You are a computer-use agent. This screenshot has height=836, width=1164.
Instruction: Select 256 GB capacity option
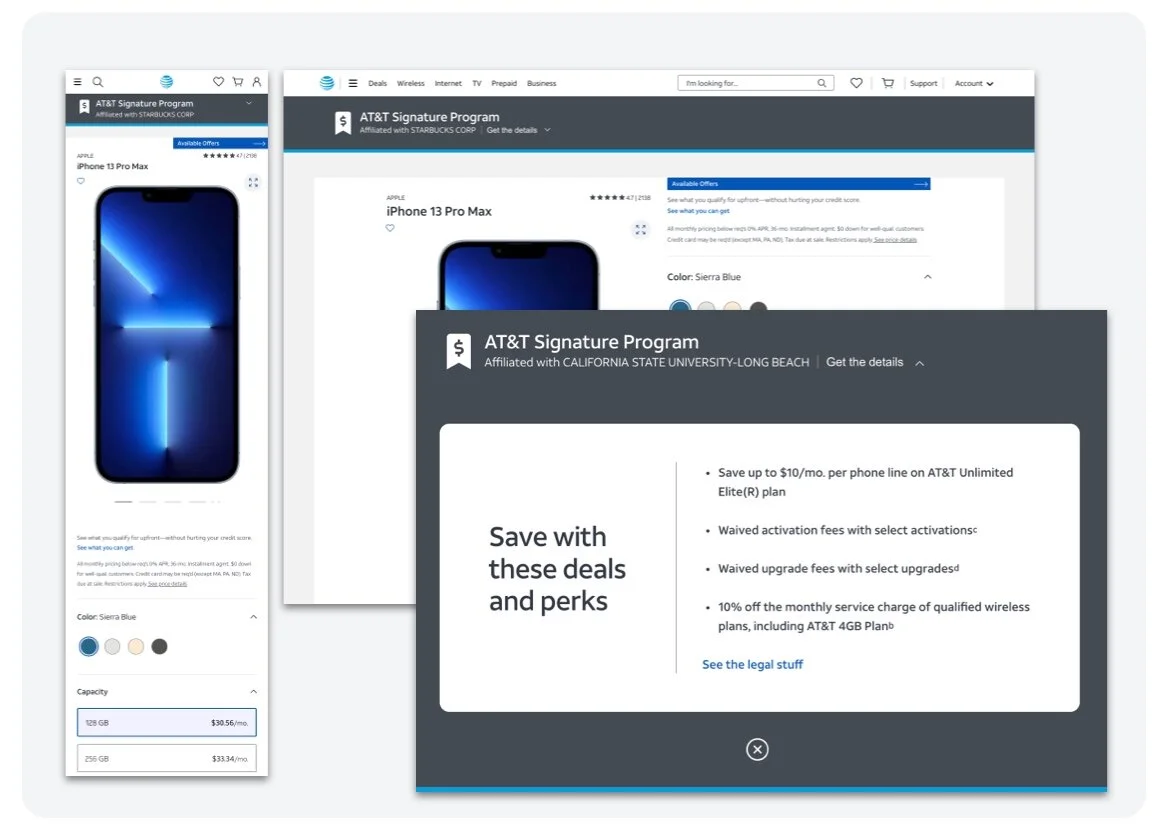pos(166,759)
